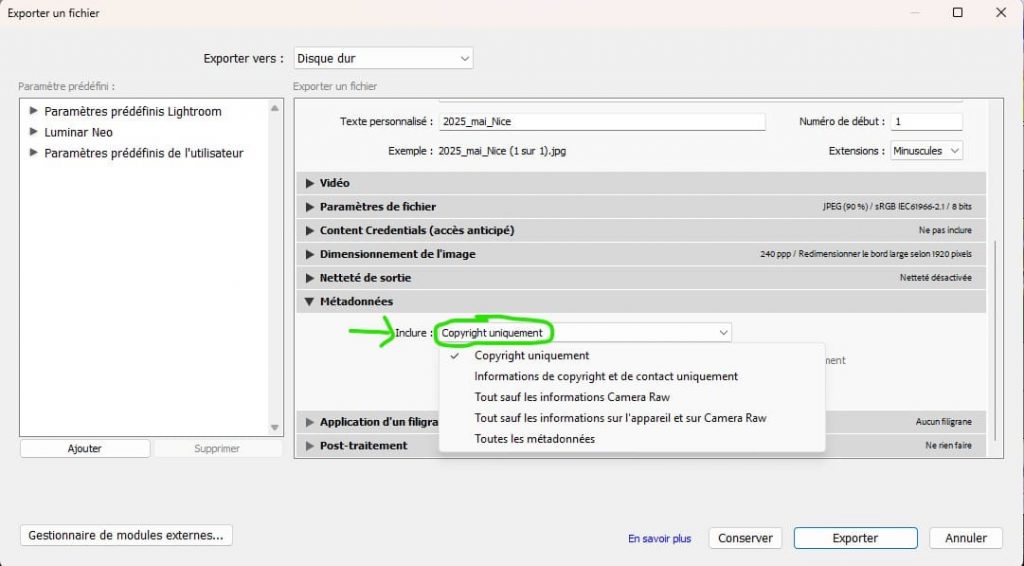
Task: Select Tout sauf les informations Camera Raw
Action: coord(572,397)
